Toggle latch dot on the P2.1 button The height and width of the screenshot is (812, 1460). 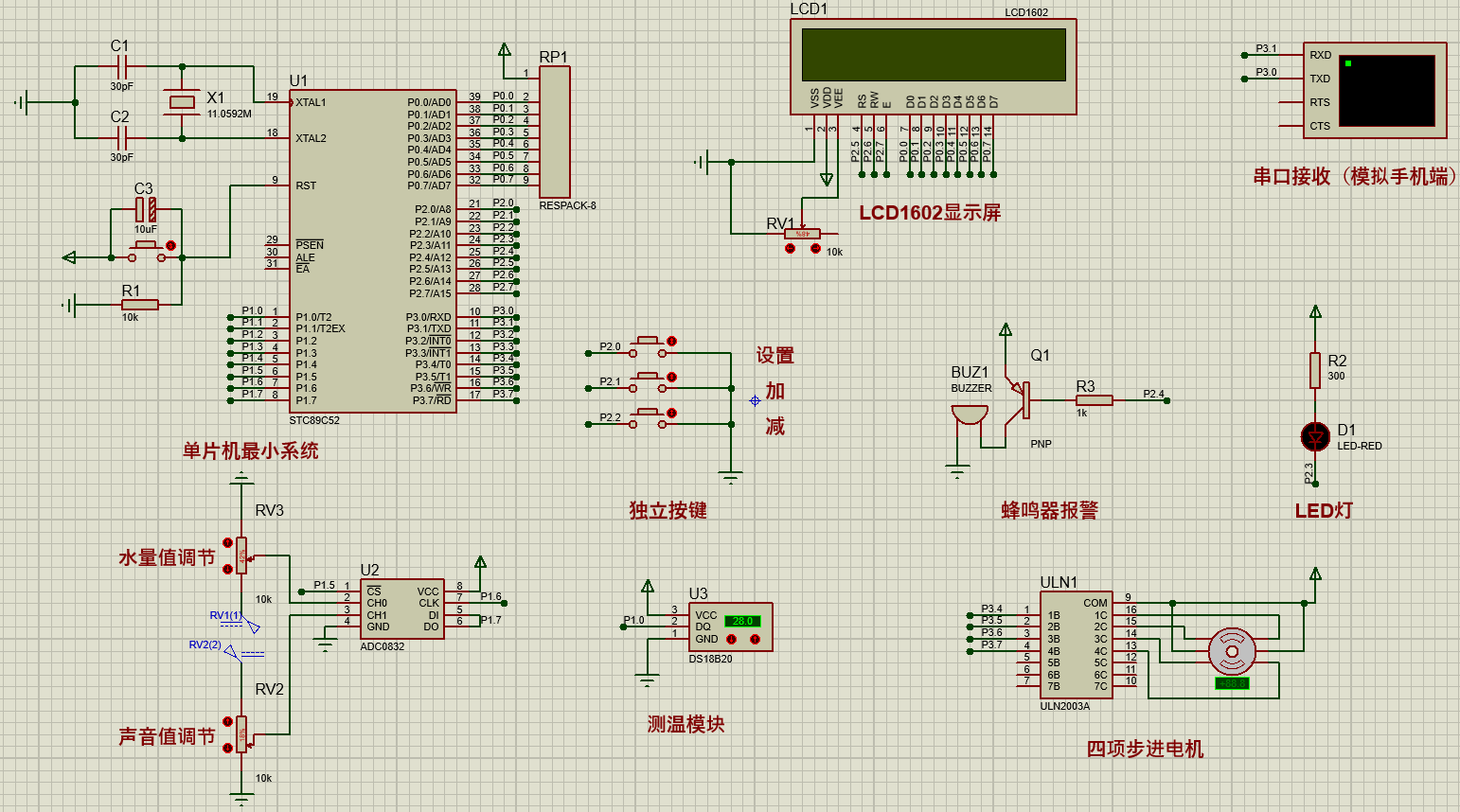[671, 377]
